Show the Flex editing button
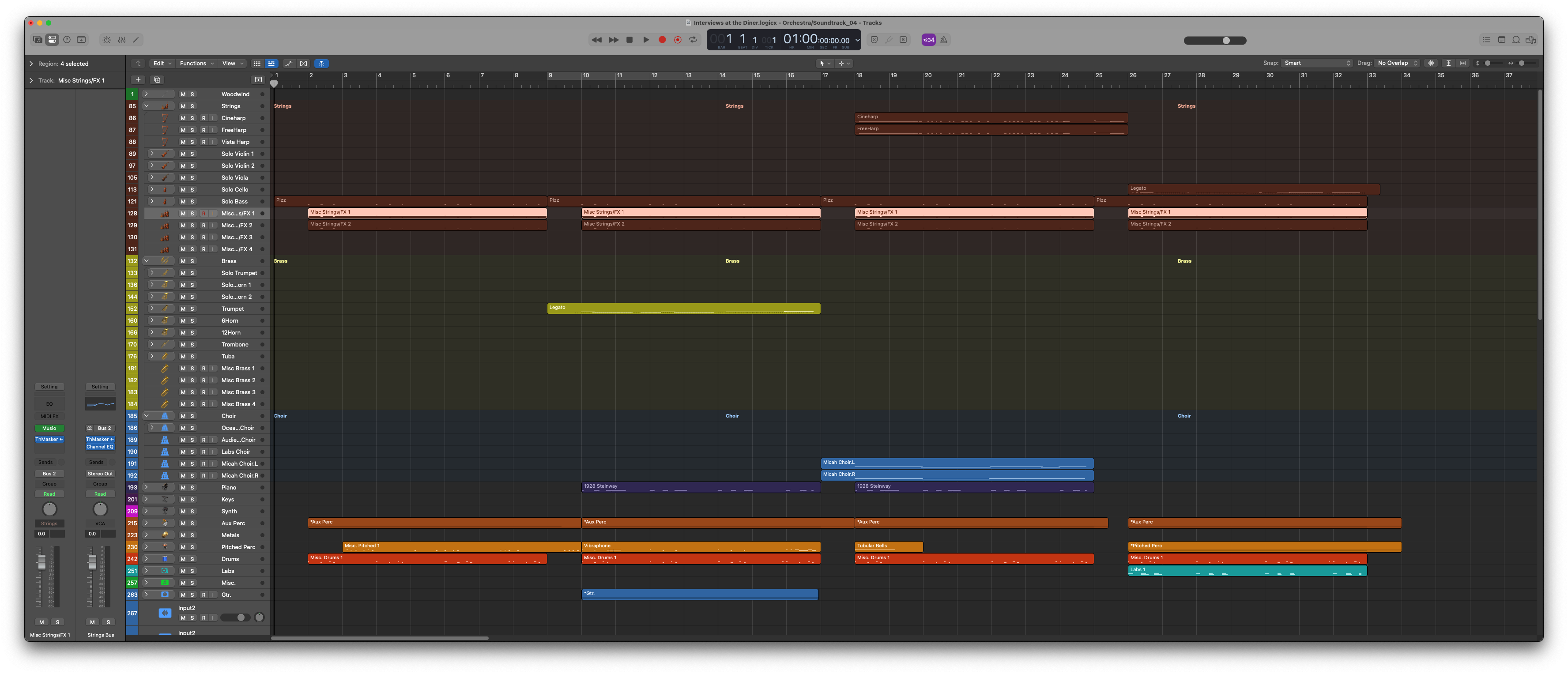Viewport: 1568px width, 674px height. [x=304, y=63]
